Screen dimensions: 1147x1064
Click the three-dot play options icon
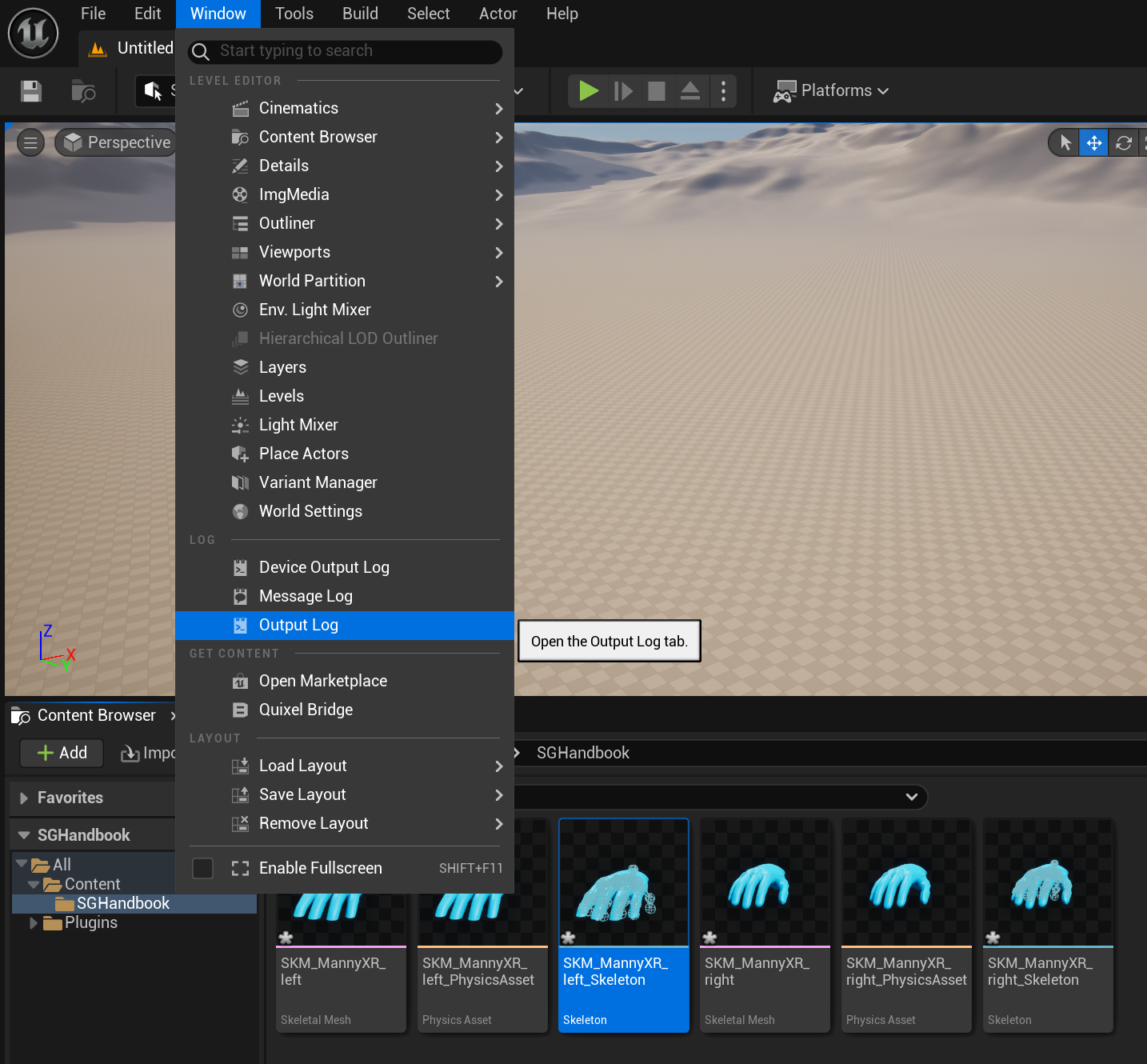[723, 90]
